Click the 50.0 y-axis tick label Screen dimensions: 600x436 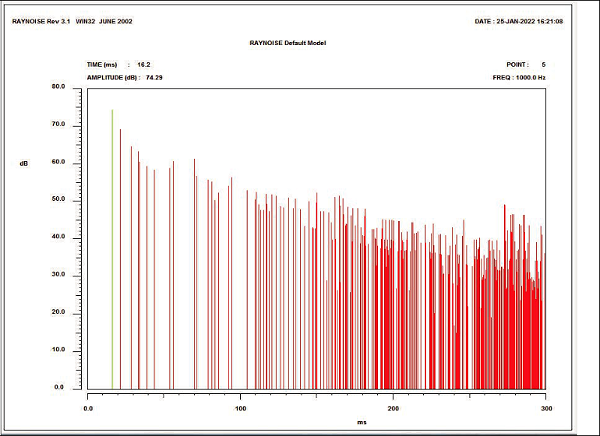[x=58, y=200]
